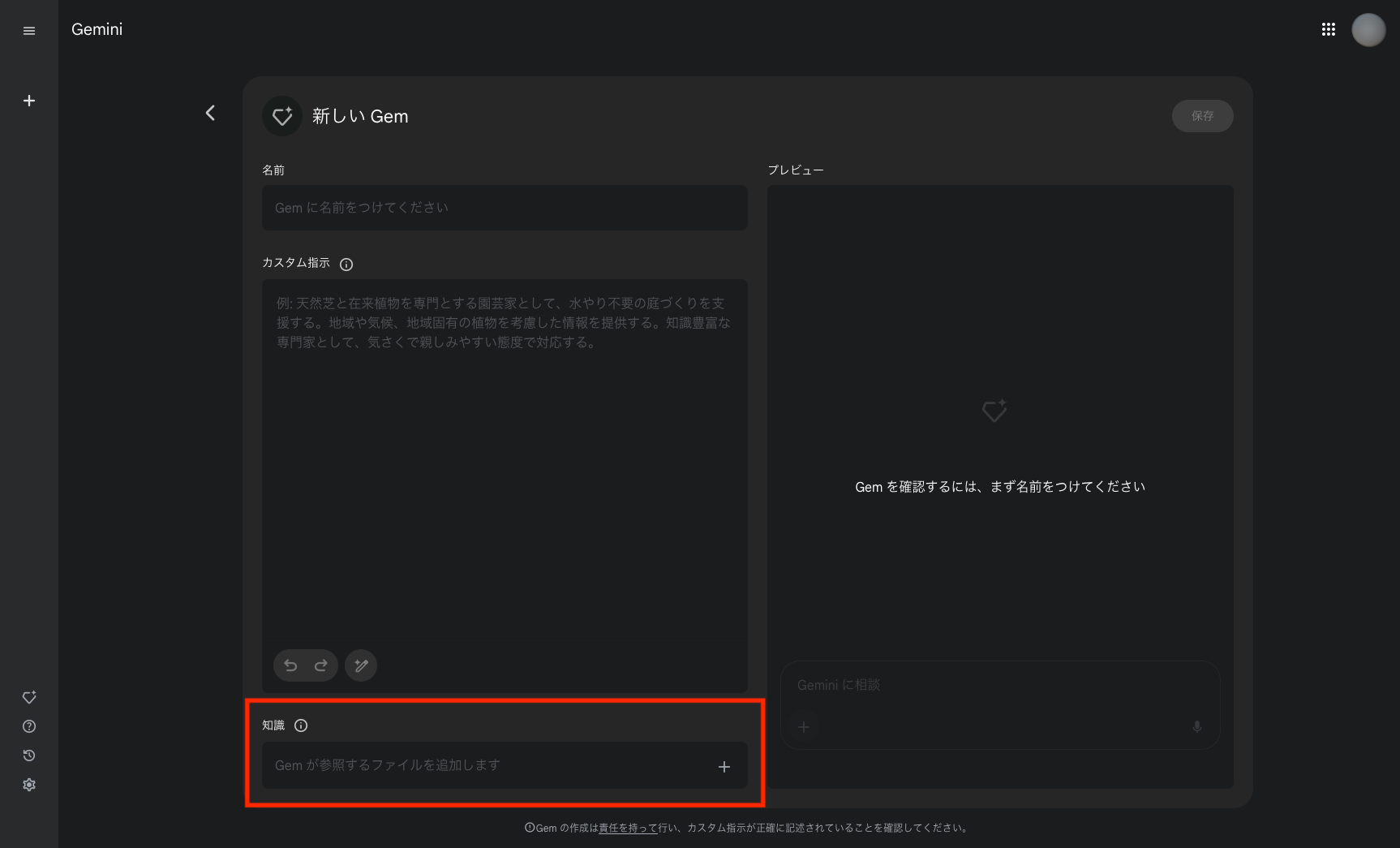Activate the microphone in the preview chat box
This screenshot has width=1400, height=848.
click(x=1196, y=727)
